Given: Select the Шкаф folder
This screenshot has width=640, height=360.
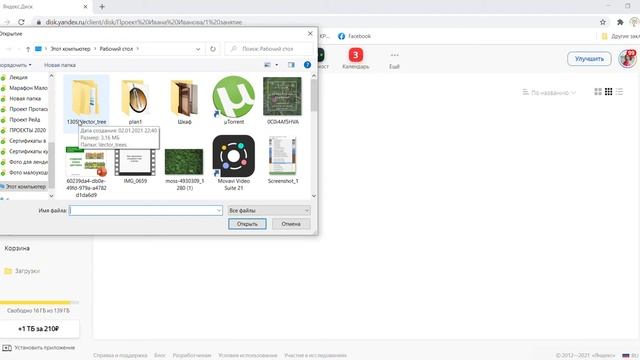Looking at the screenshot, I should coord(184,102).
